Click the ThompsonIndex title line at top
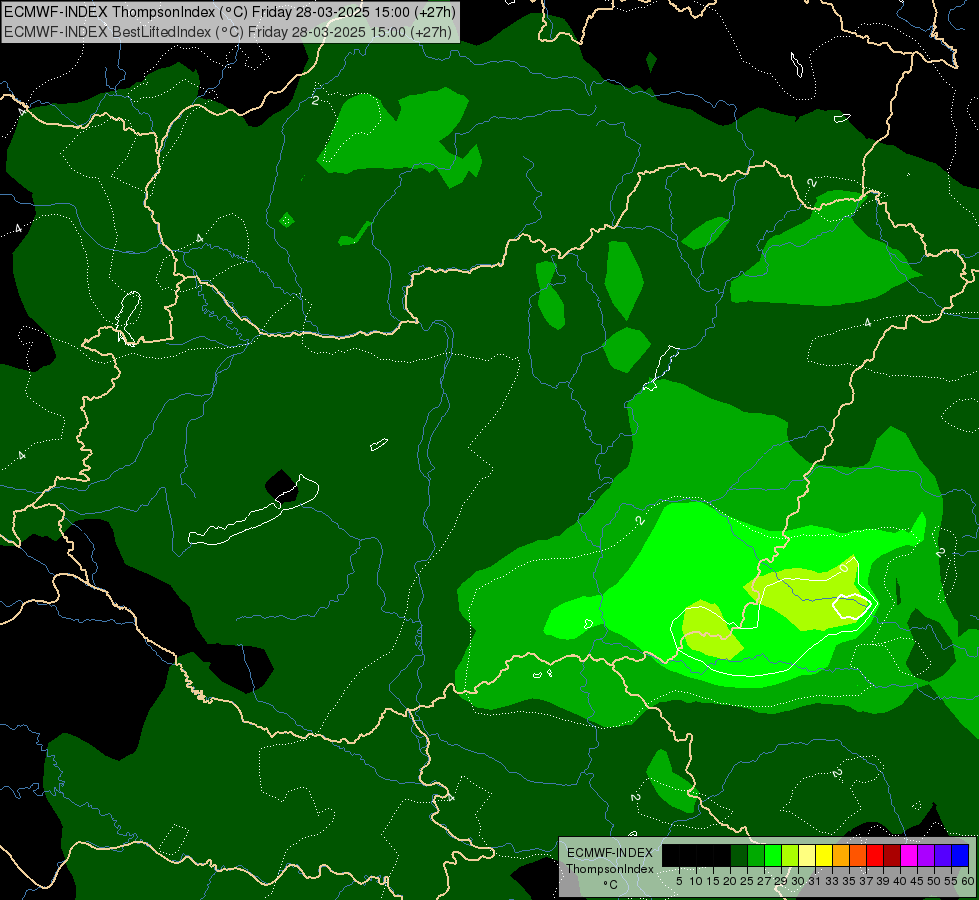Viewport: 979px width, 900px height. point(230,12)
